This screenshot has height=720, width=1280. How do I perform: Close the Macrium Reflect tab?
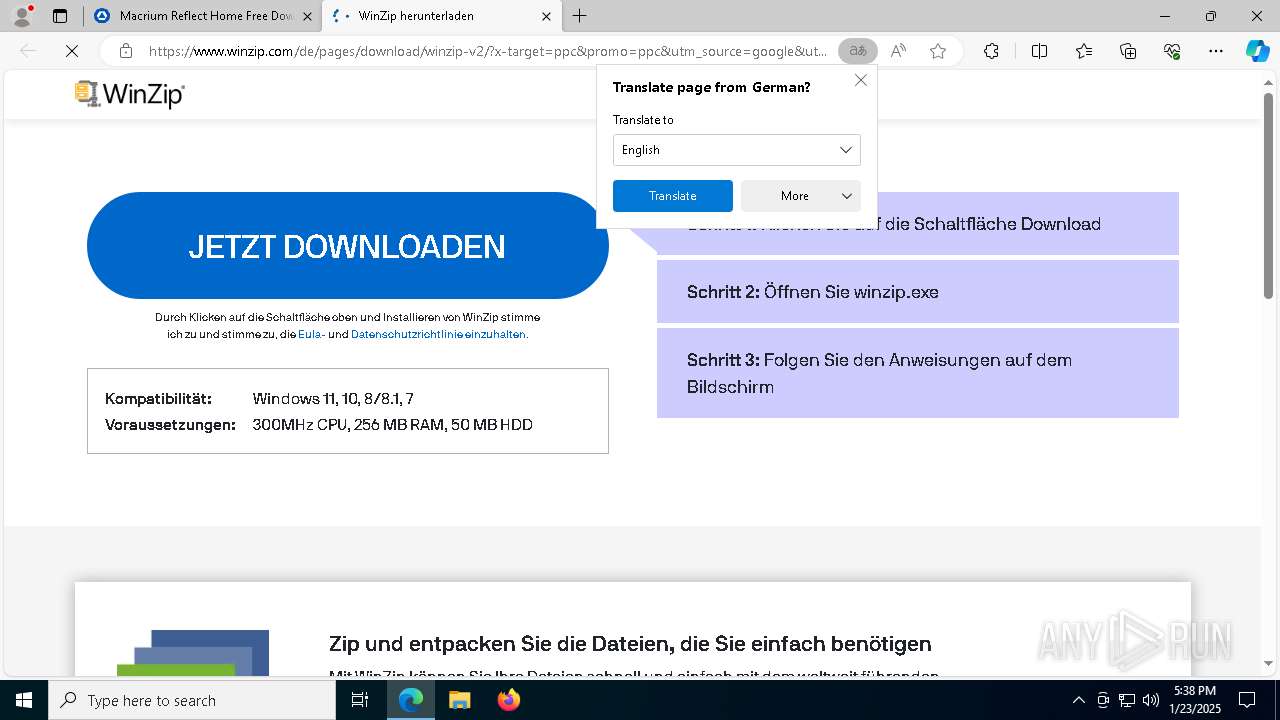(x=307, y=16)
